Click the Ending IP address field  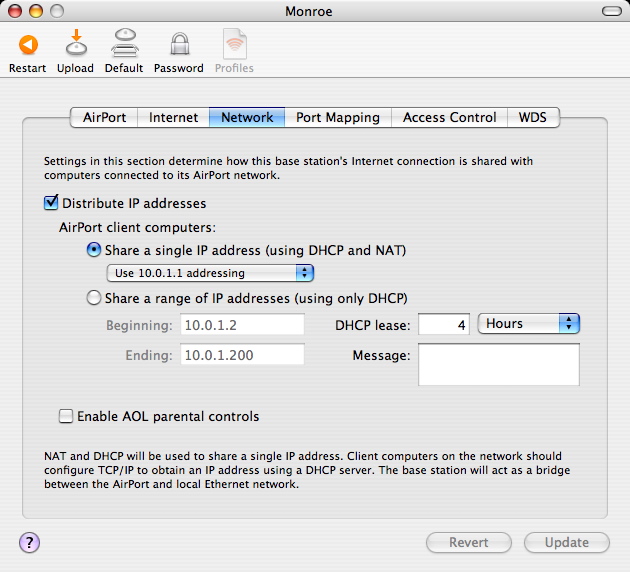tap(242, 354)
